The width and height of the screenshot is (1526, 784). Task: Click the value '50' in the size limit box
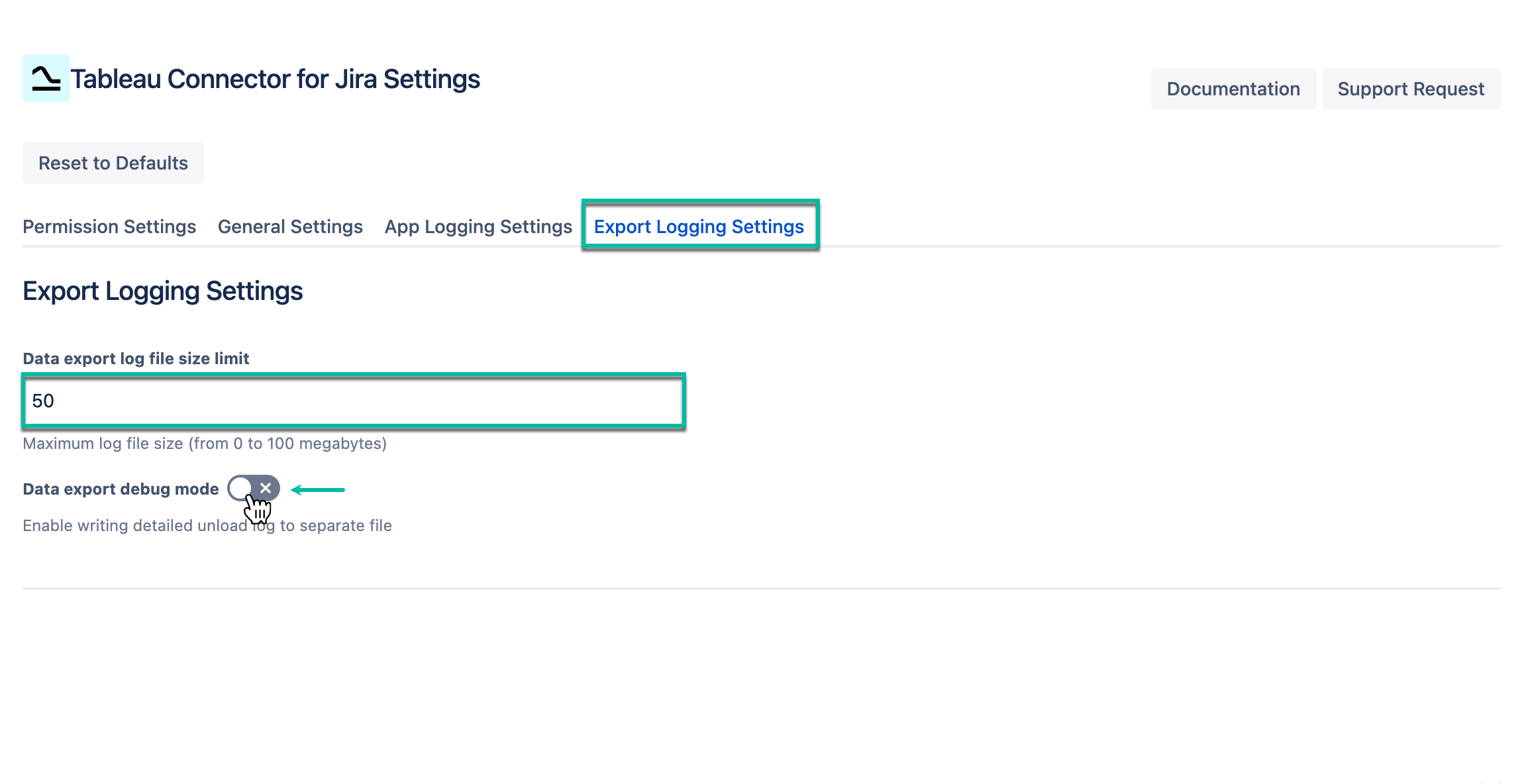pos(43,401)
